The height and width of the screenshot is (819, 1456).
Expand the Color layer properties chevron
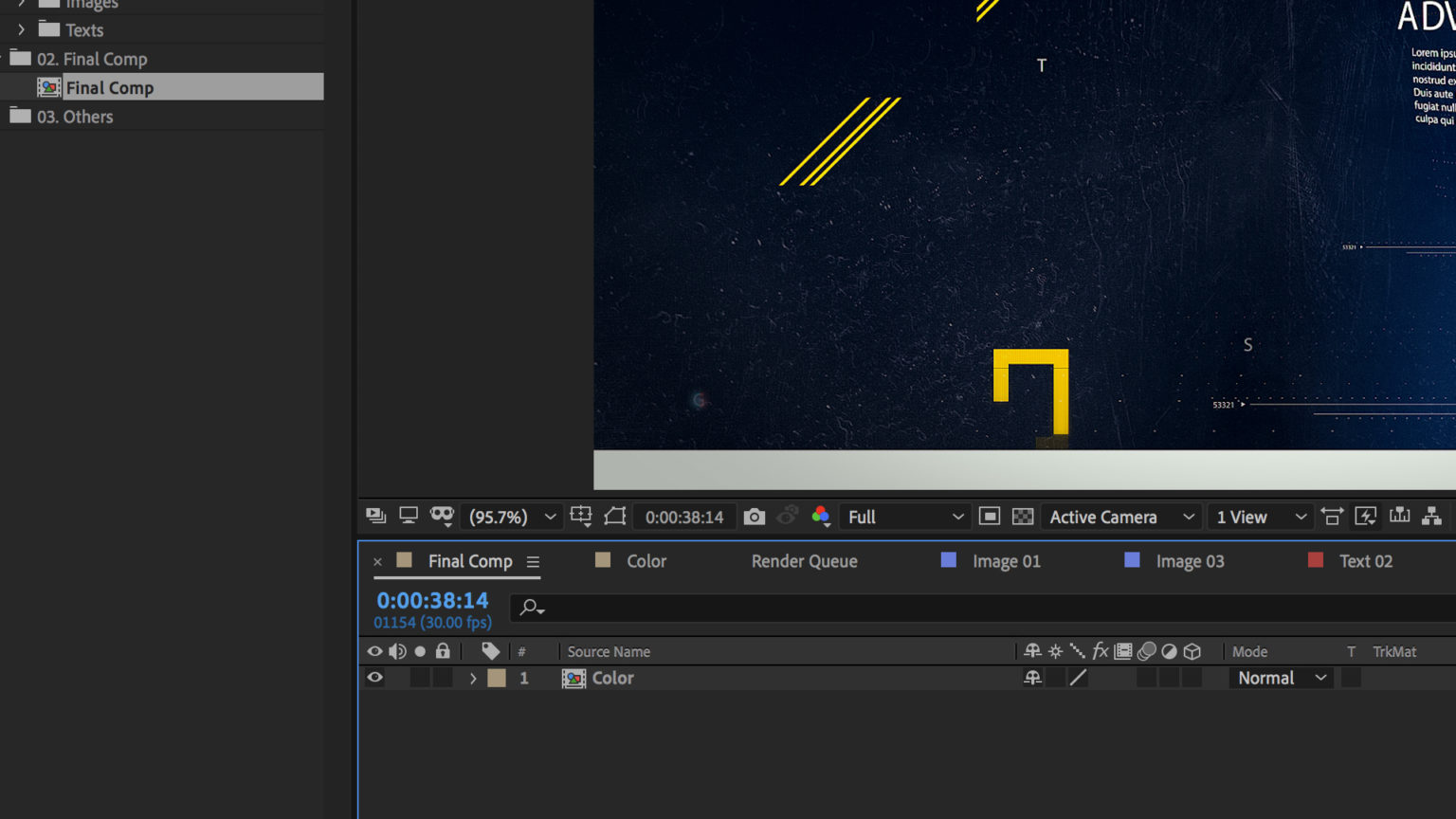tap(473, 679)
